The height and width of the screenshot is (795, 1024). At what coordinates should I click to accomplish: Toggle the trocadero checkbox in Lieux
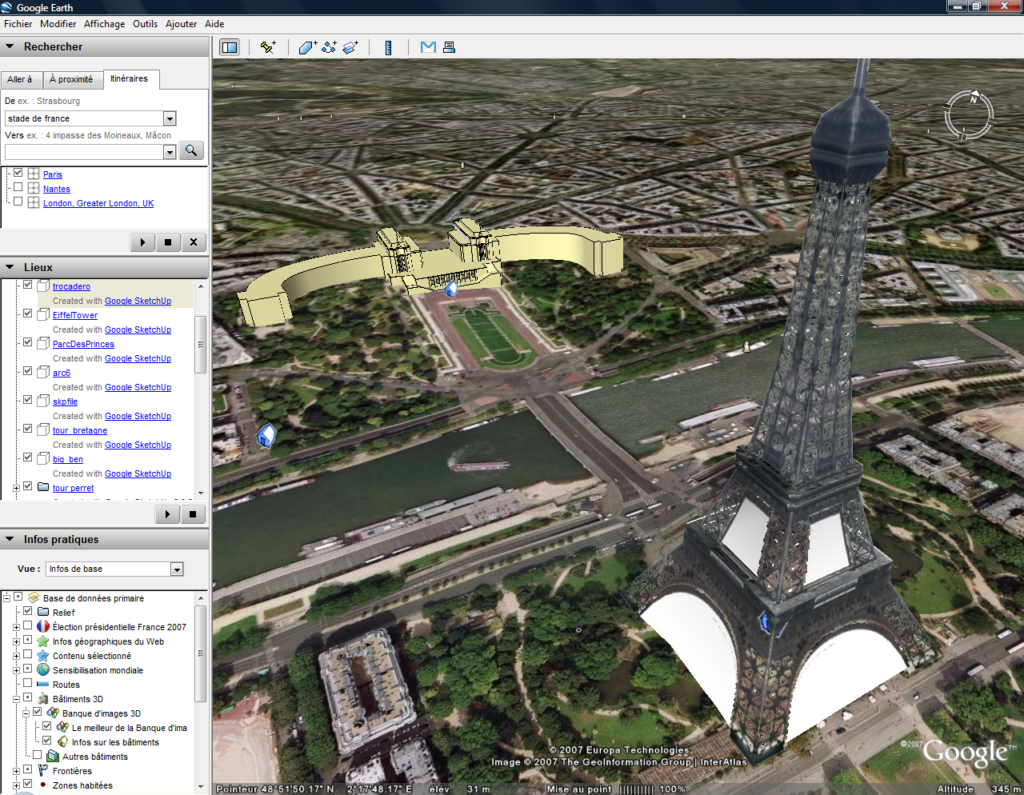(x=27, y=285)
